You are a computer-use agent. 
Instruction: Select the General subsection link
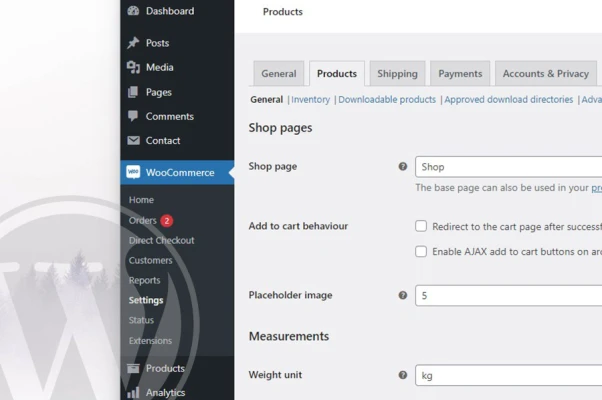(x=266, y=99)
